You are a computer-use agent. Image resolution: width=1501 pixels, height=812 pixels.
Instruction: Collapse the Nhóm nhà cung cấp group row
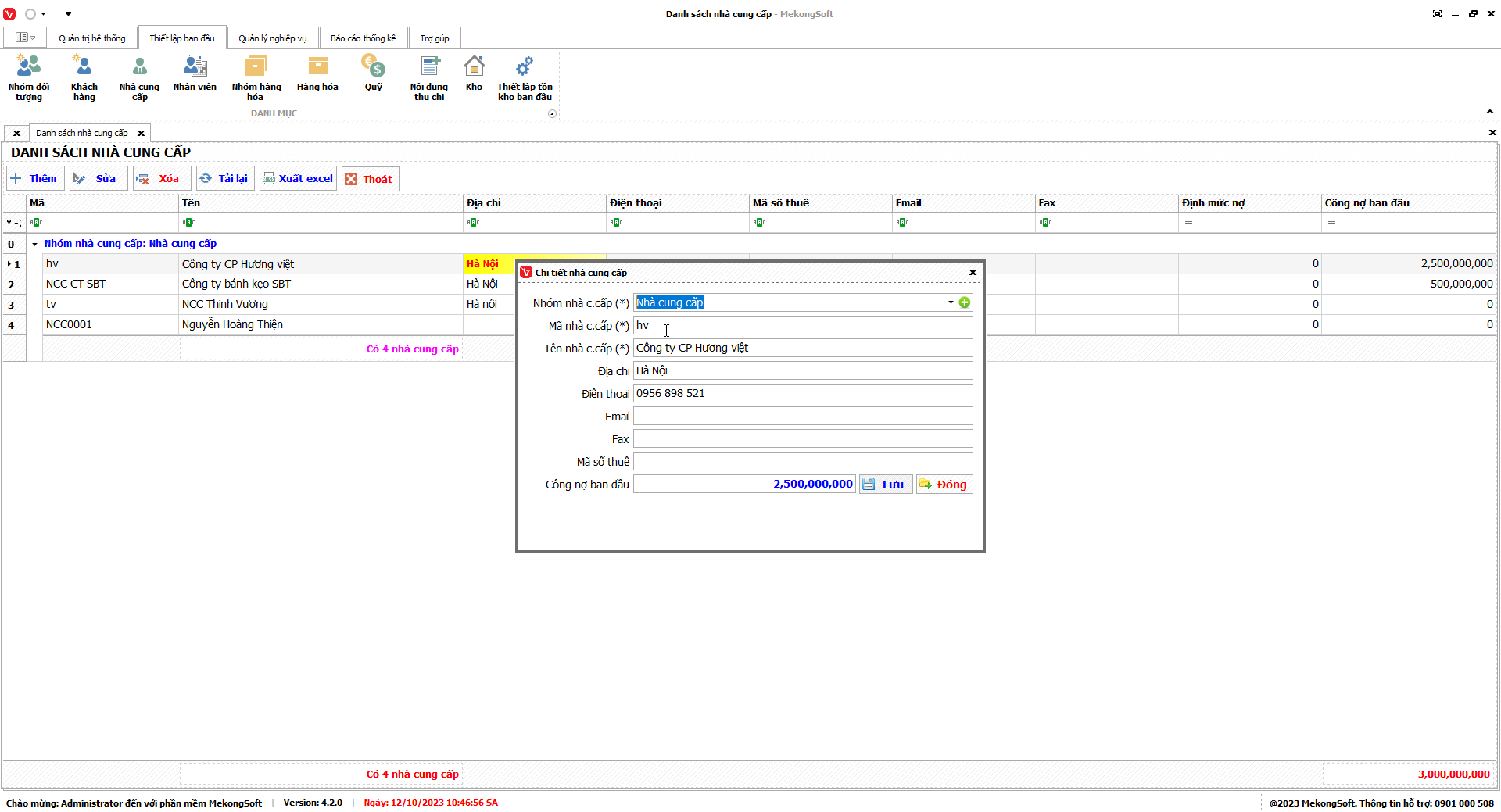pos(34,244)
